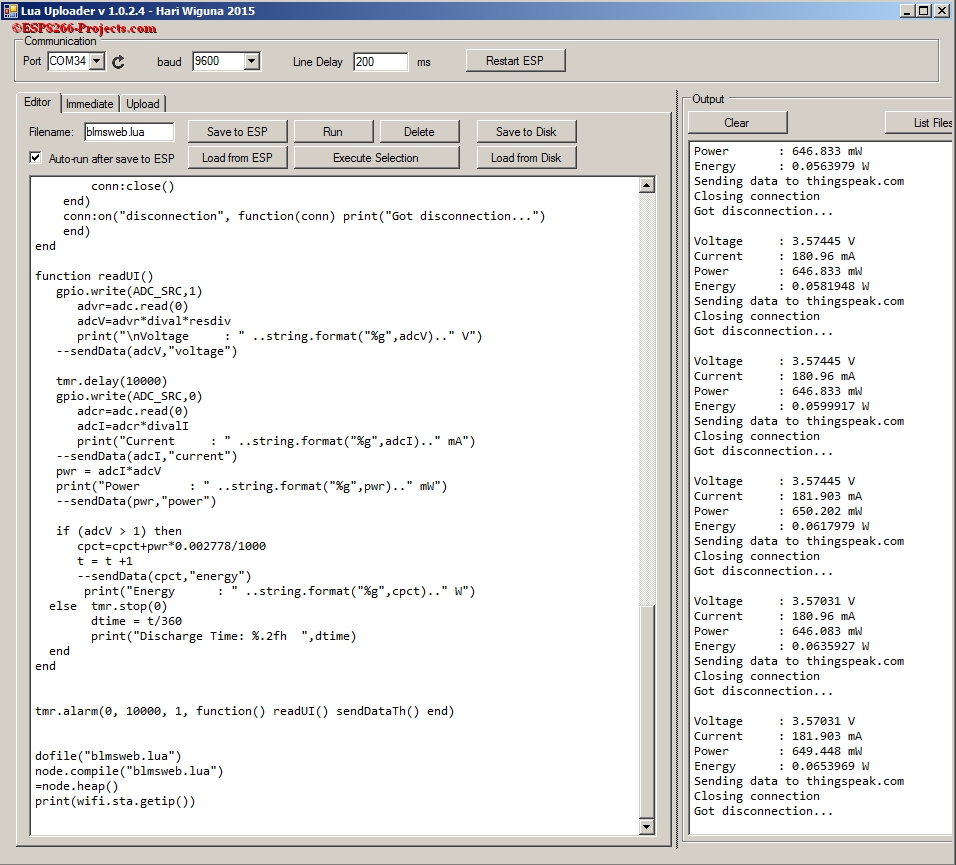The image size is (956, 865).
Task: Click the 'print(wifi.sta.getip())' line
Action: pos(115,801)
